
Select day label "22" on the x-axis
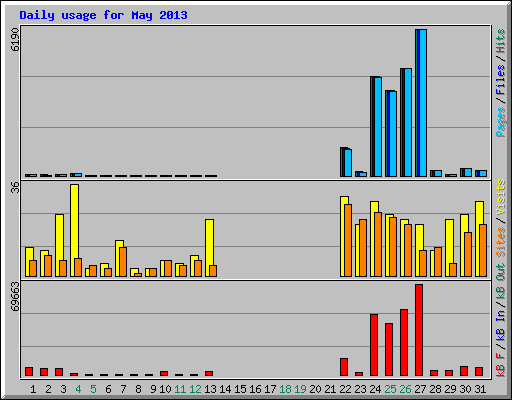(x=345, y=389)
